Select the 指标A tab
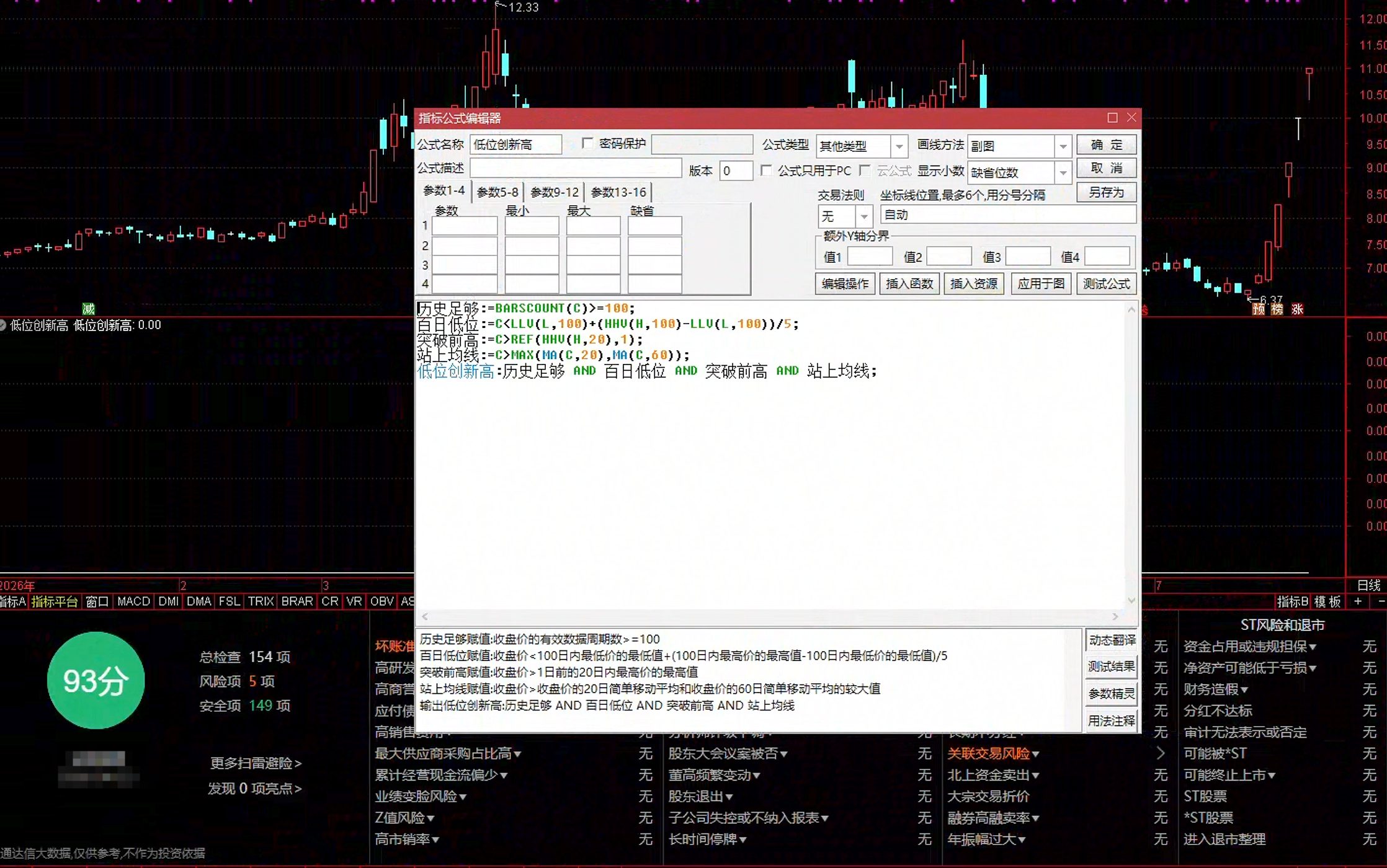 tap(13, 601)
